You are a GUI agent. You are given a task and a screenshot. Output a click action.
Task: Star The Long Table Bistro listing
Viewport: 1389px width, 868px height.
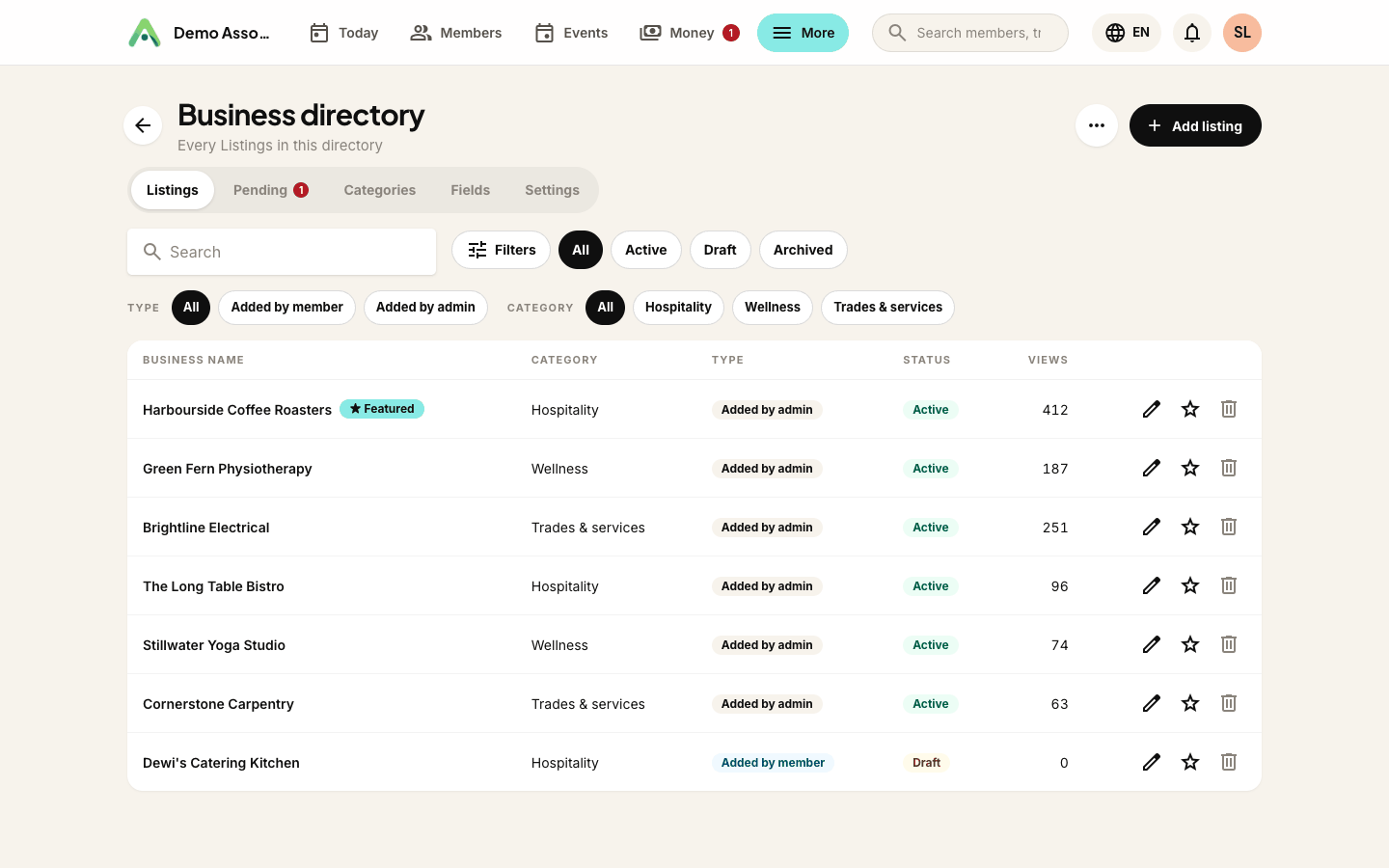[1190, 585]
